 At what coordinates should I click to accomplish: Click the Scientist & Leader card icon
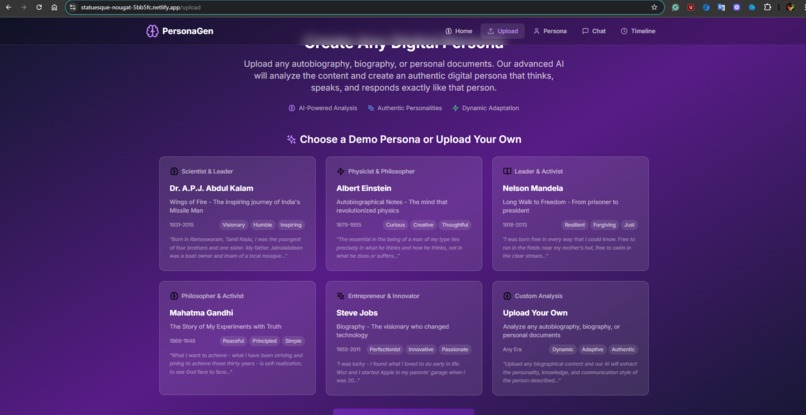[174, 171]
